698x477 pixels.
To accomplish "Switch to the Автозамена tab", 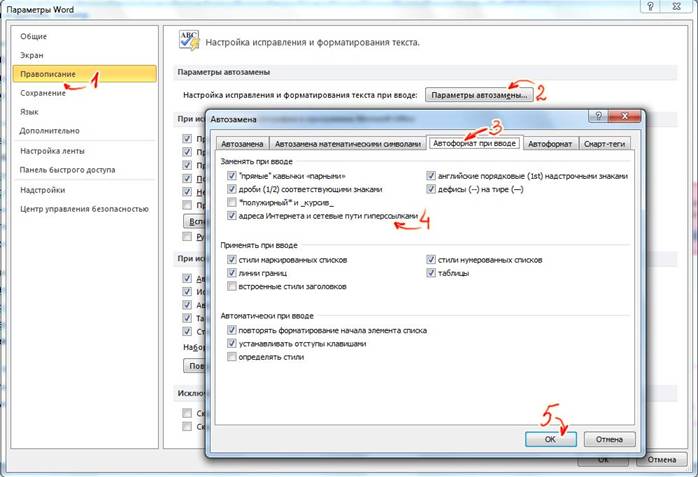I will [x=243, y=144].
